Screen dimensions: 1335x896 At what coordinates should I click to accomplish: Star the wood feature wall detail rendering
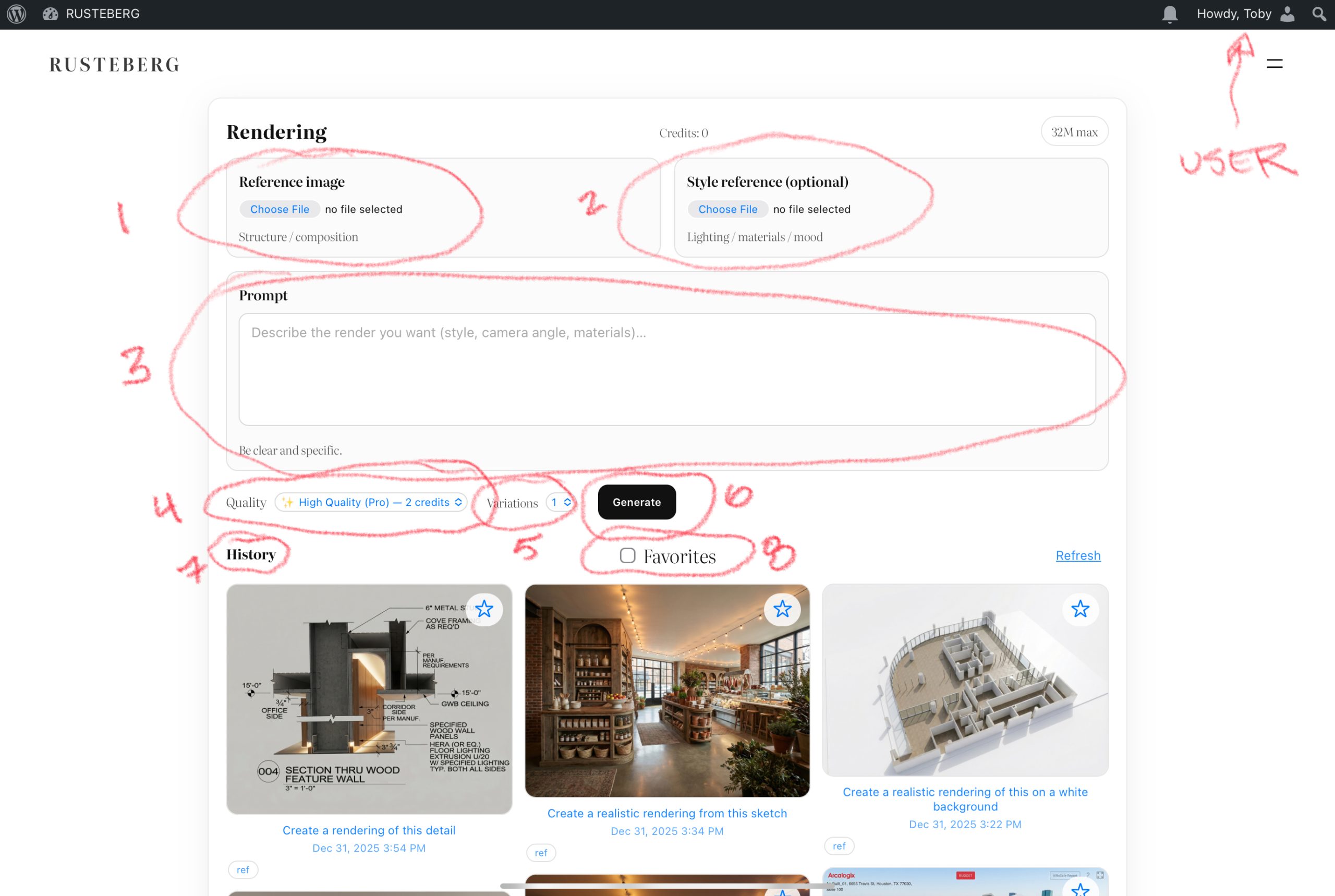pos(484,609)
